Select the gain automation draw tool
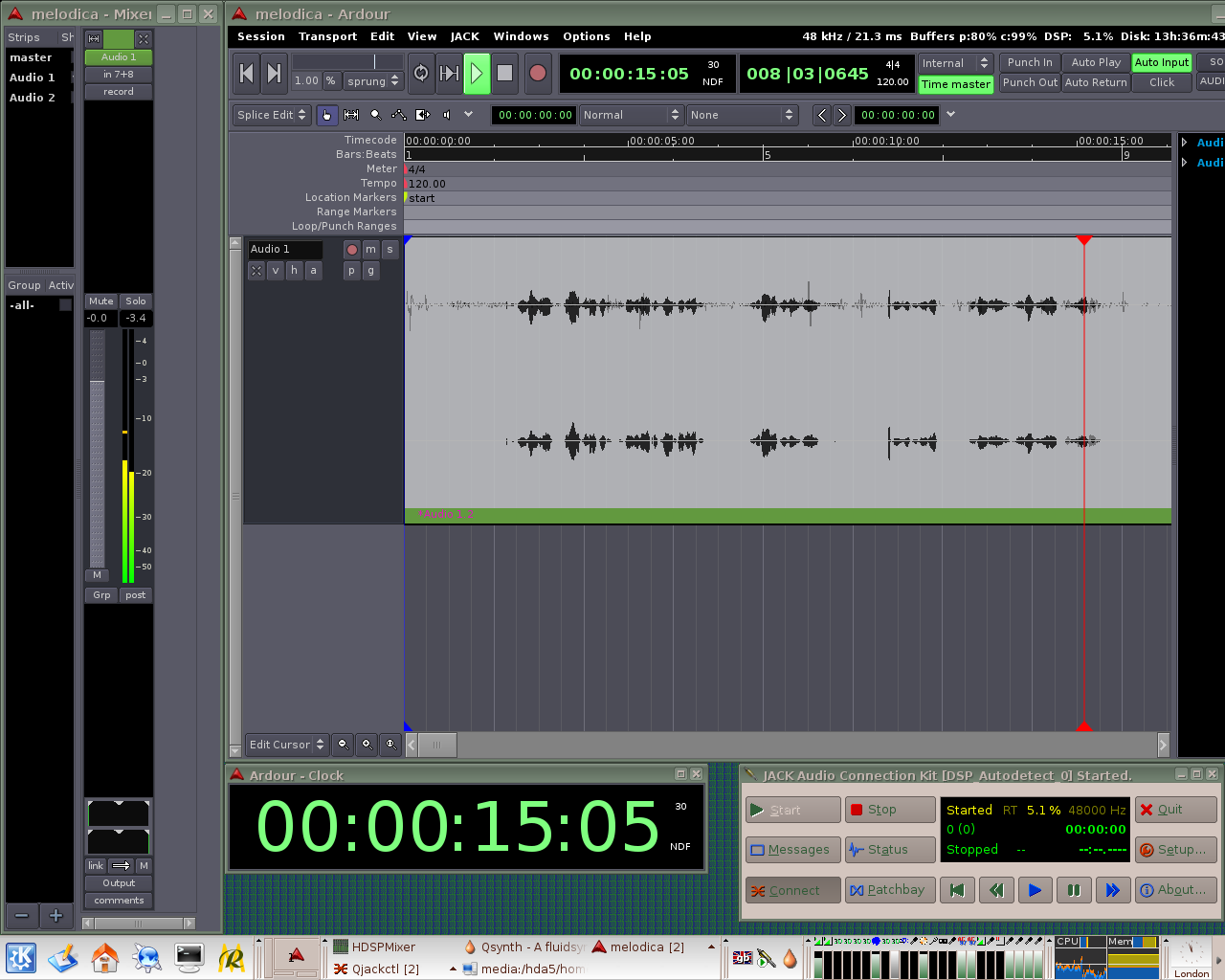The image size is (1225, 980). pos(399,115)
